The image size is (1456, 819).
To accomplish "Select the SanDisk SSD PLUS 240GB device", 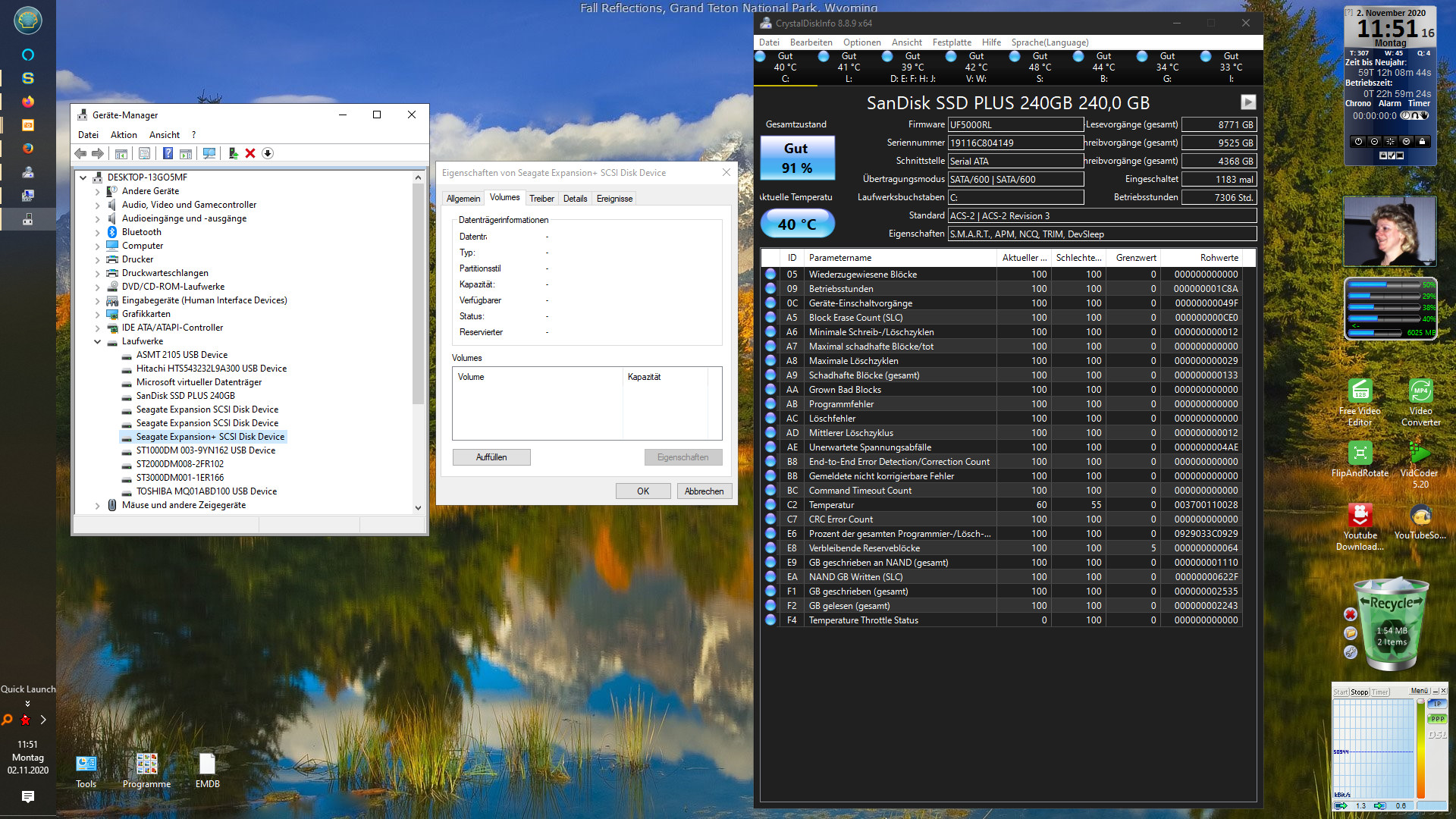I will click(x=185, y=396).
